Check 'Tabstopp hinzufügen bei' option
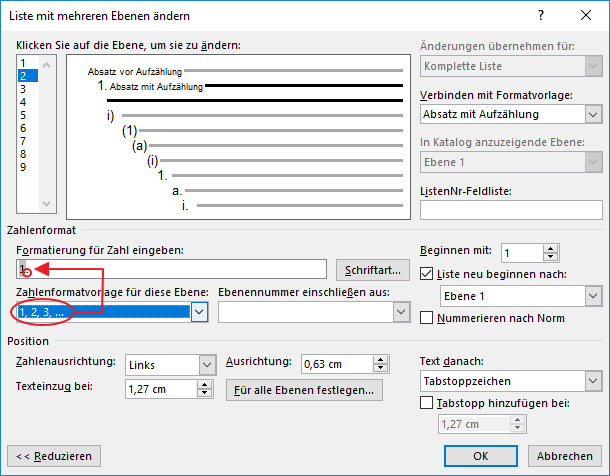The image size is (610, 476). 428,403
